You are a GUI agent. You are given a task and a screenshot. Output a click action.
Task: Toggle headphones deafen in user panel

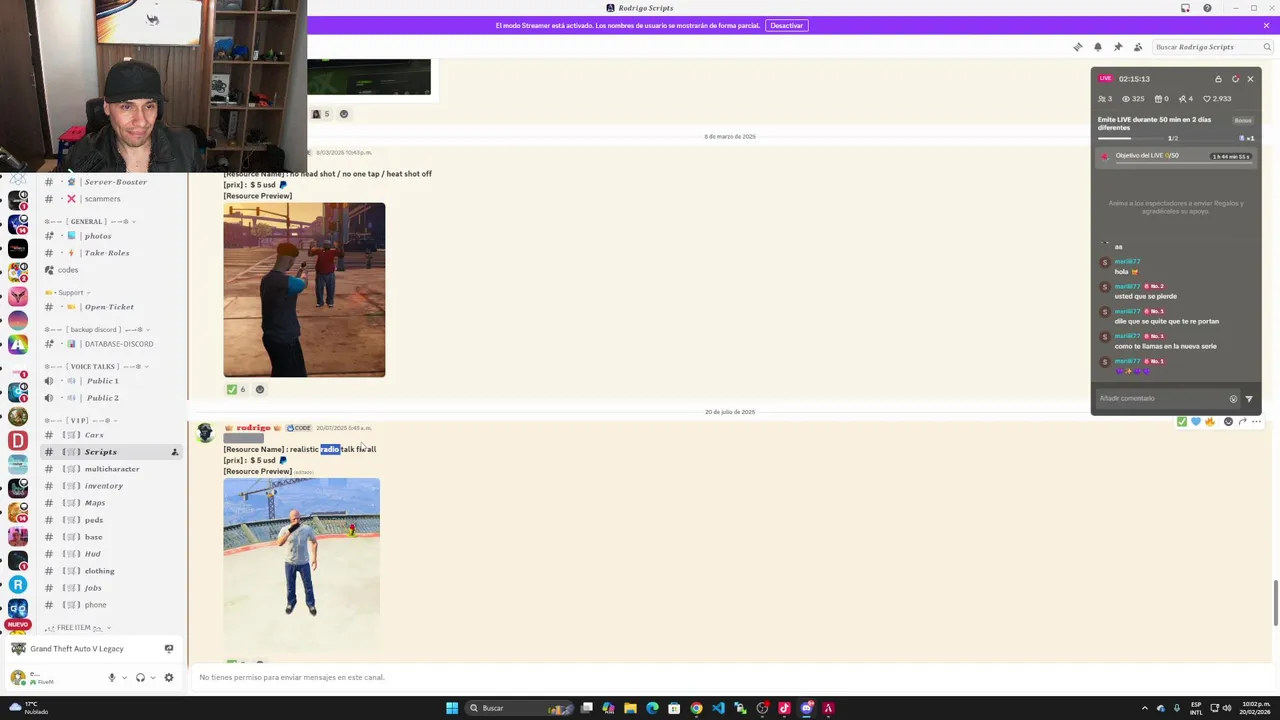click(140, 677)
